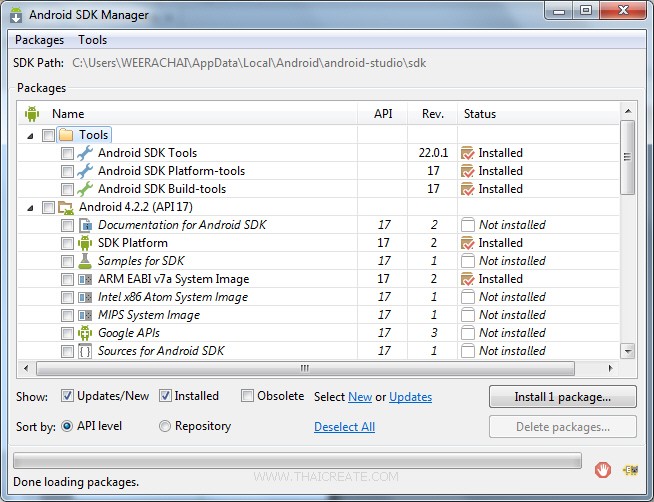Viewport: 654px width, 502px height.
Task: Click the New selection link
Action: 360,397
